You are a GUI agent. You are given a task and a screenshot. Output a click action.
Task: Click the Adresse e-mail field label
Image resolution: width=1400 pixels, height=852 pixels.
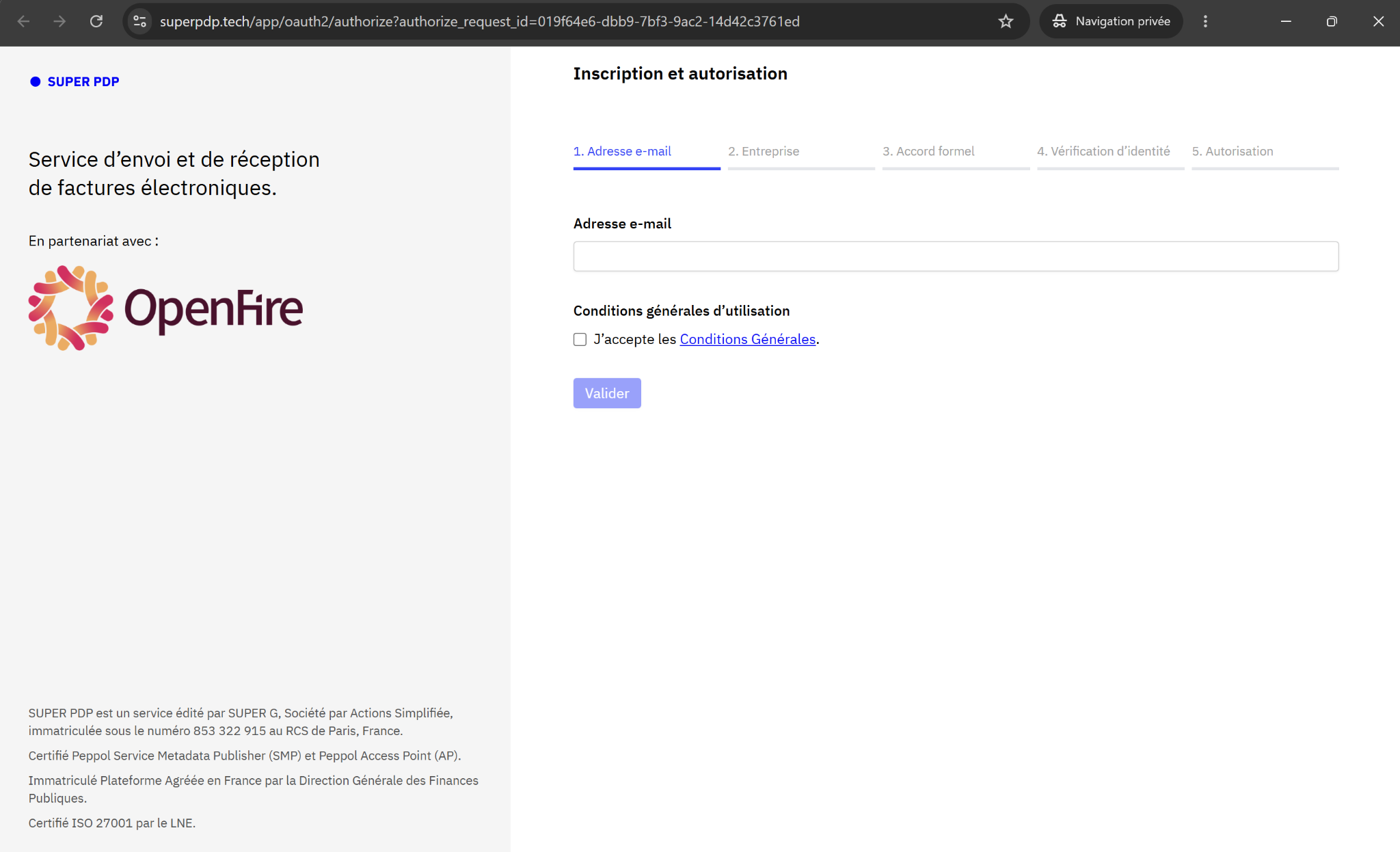[622, 224]
